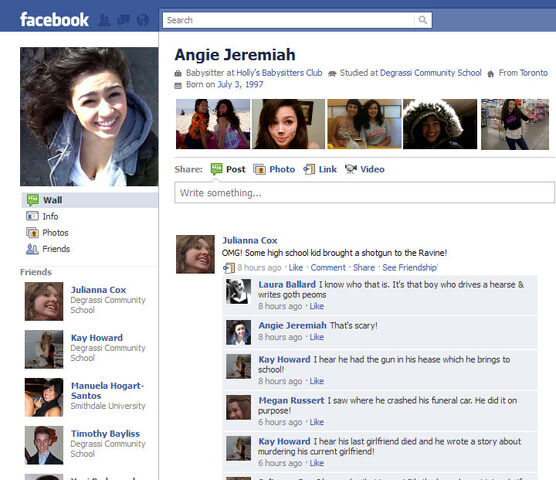The image size is (556, 480).
Task: Click the briefcase work icon
Action: coord(178,73)
